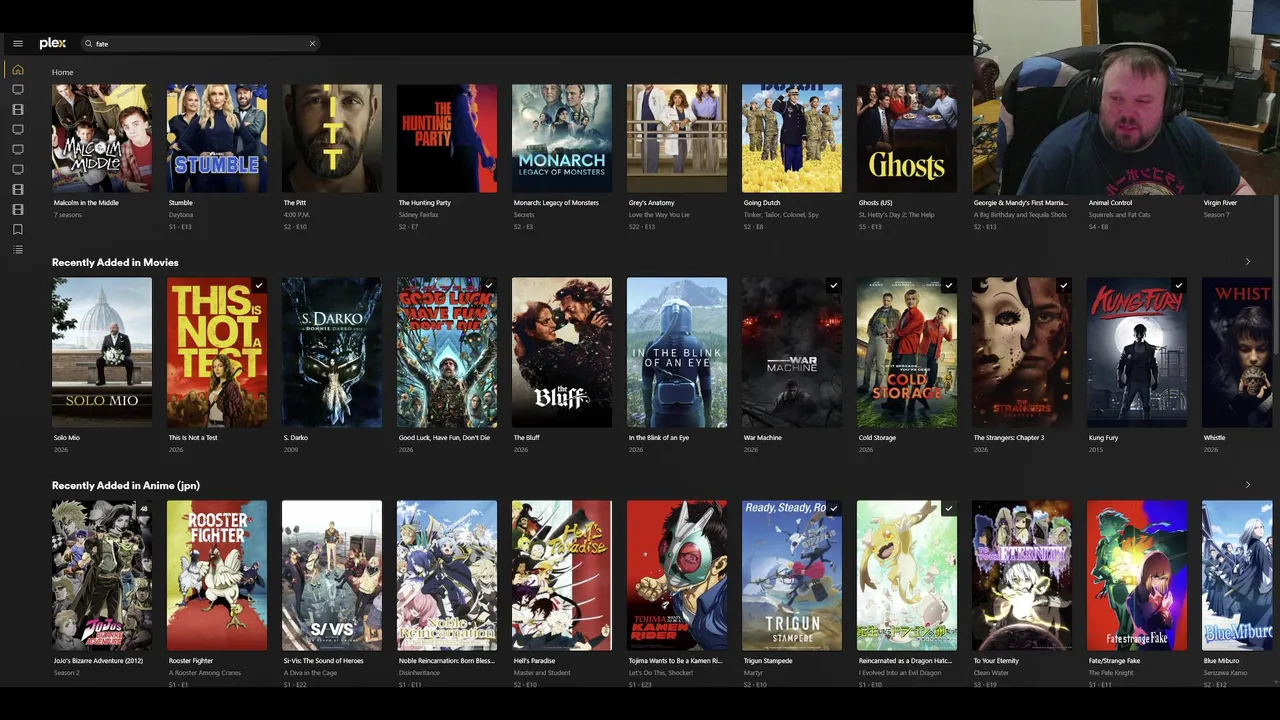The width and height of the screenshot is (1280, 720).
Task: Open the Recently Added in Anime (jpn) heading
Action: click(126, 485)
